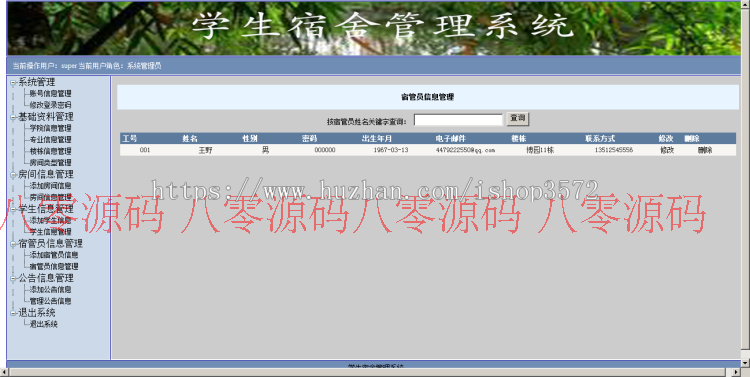Open the 房间信息管理 sub-item under 添加房间信息
The height and width of the screenshot is (377, 750).
[x=50, y=197]
